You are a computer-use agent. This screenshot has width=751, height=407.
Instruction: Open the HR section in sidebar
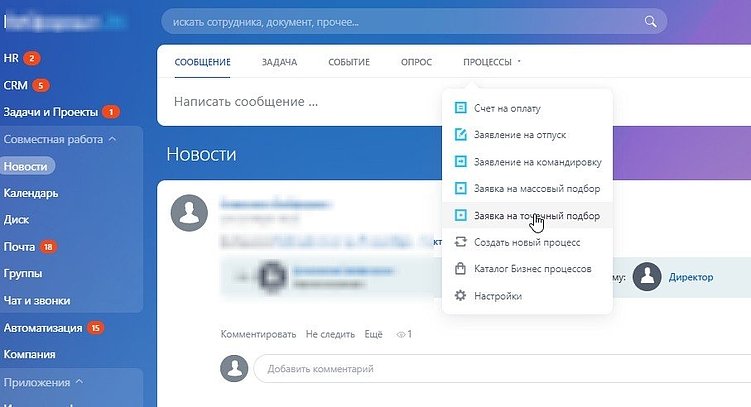tap(11, 58)
